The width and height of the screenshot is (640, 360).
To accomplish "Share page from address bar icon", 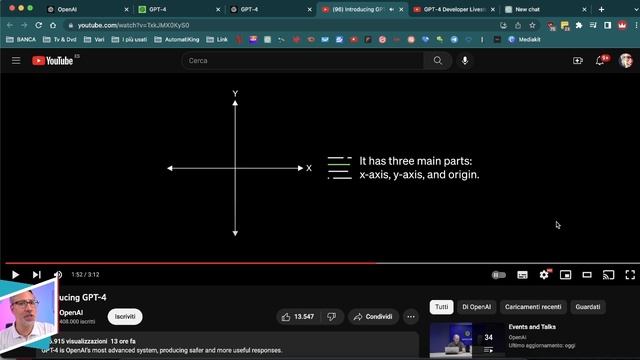I will click(x=518, y=25).
